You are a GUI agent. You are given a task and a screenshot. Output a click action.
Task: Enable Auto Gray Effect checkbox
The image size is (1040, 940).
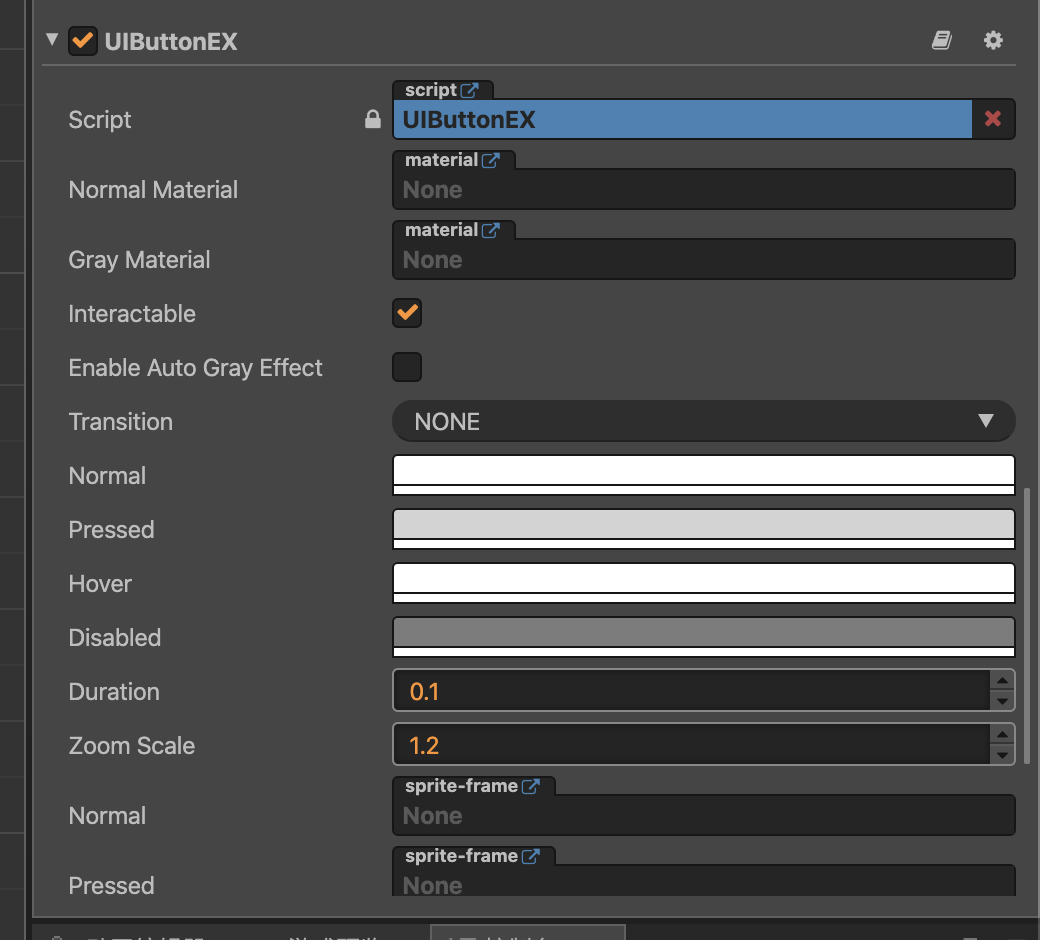(x=407, y=367)
